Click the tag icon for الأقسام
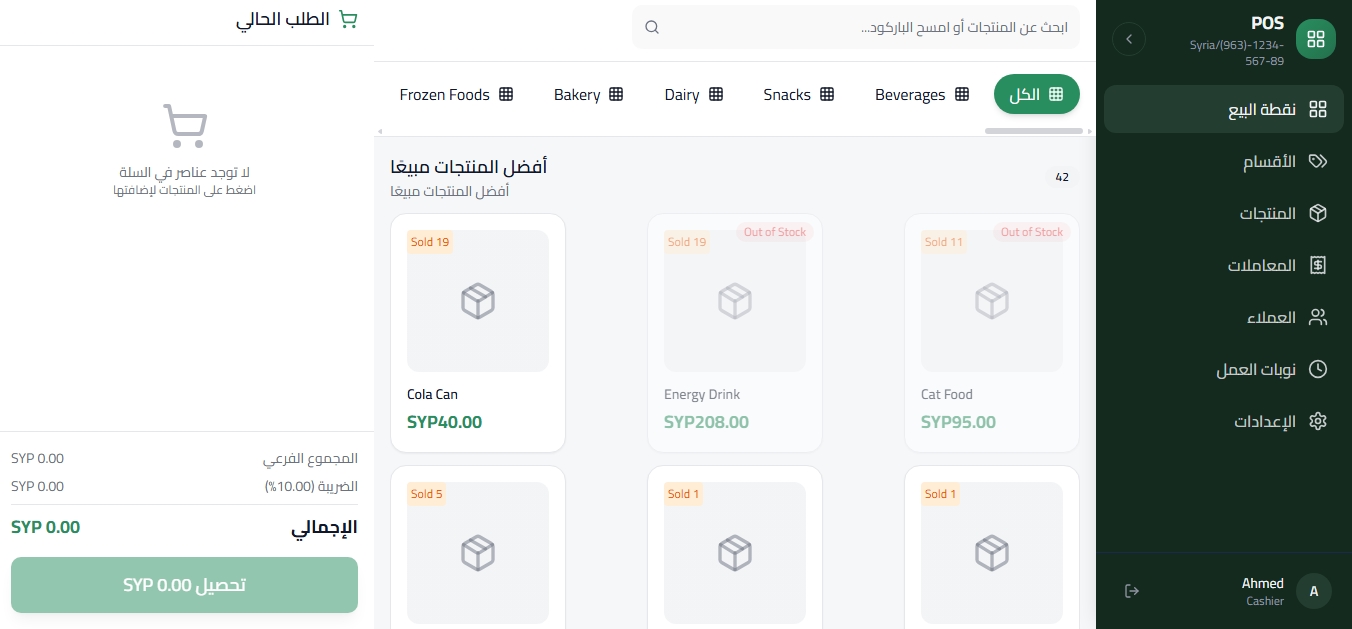This screenshot has height=629, width=1352. point(1318,161)
